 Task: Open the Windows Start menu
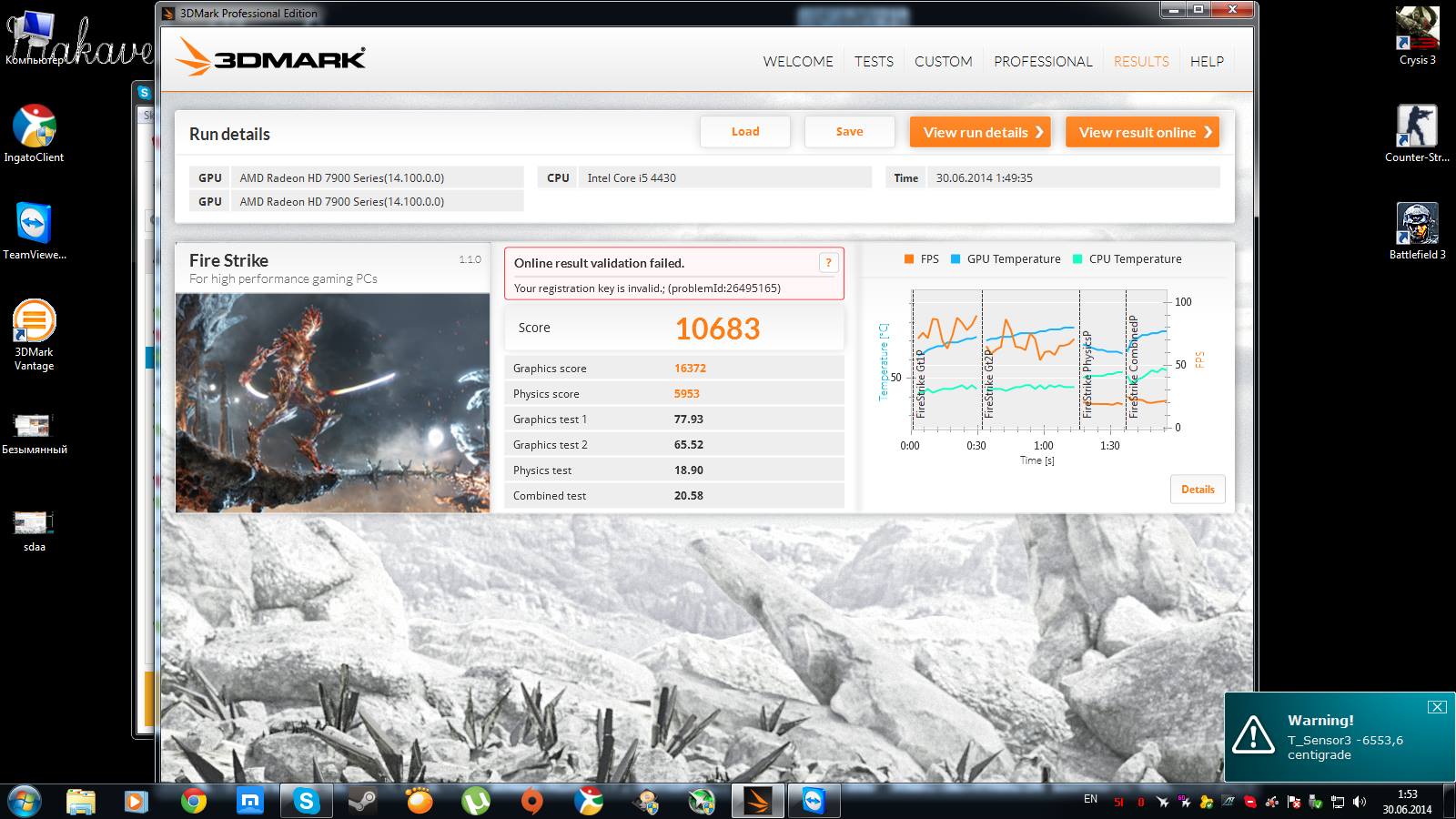[x=22, y=802]
